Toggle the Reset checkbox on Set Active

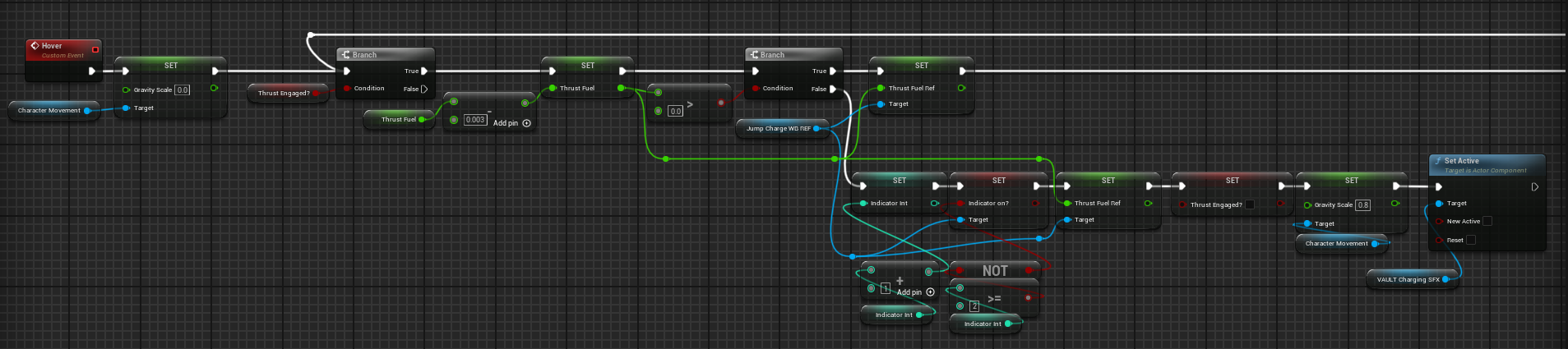coord(1471,240)
